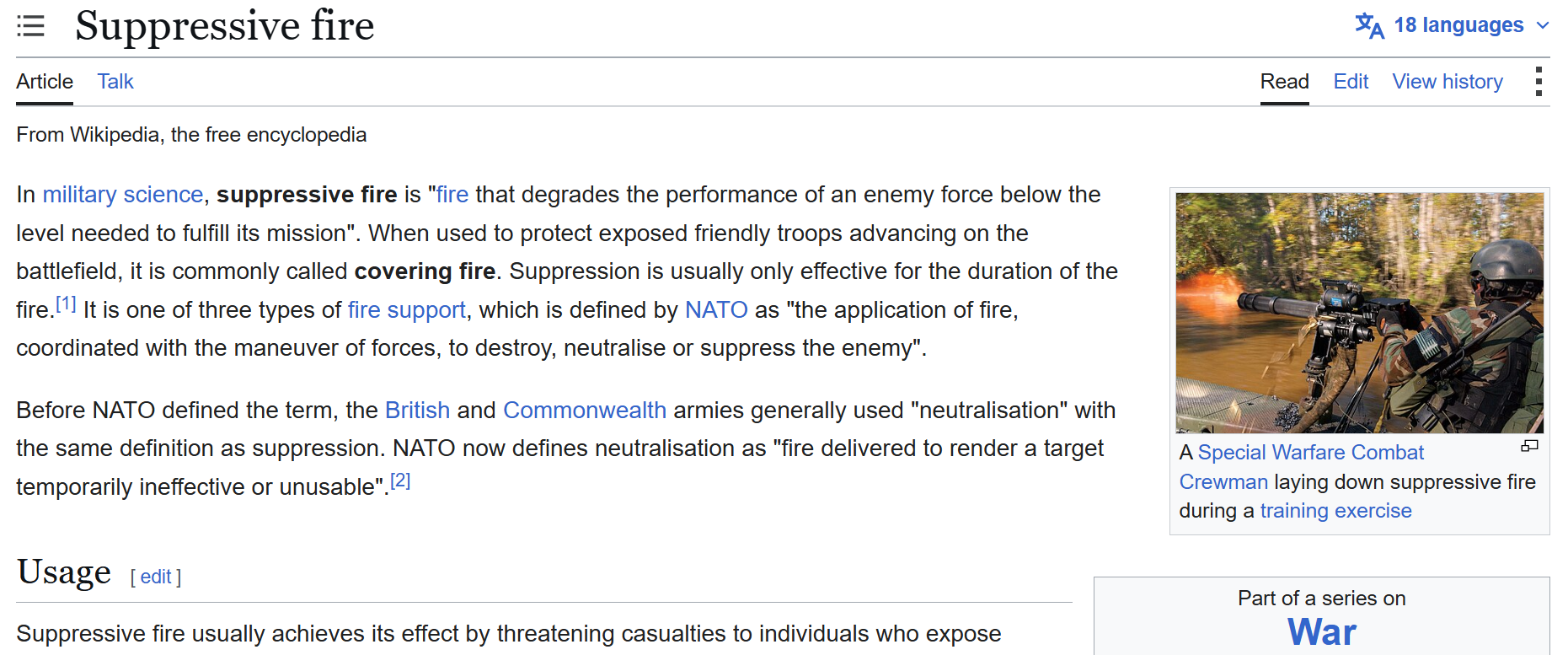Image resolution: width=1568 pixels, height=655 pixels.
Task: Open the Edit tab
Action: [x=1351, y=82]
